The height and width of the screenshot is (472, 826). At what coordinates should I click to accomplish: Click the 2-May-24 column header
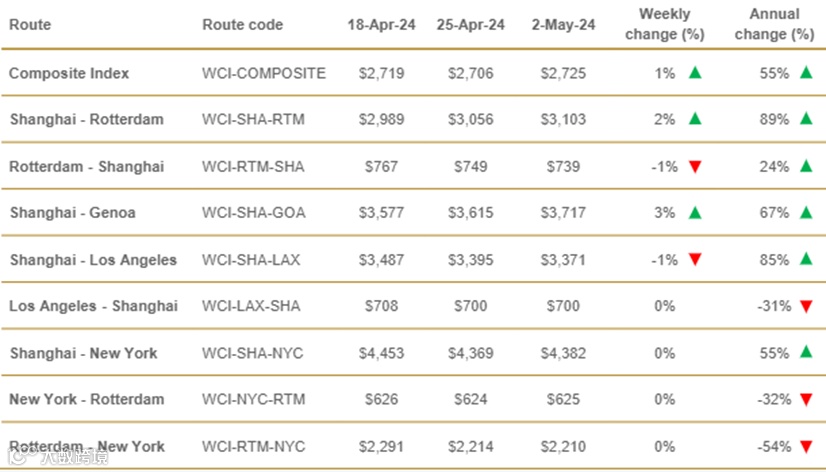(563, 25)
